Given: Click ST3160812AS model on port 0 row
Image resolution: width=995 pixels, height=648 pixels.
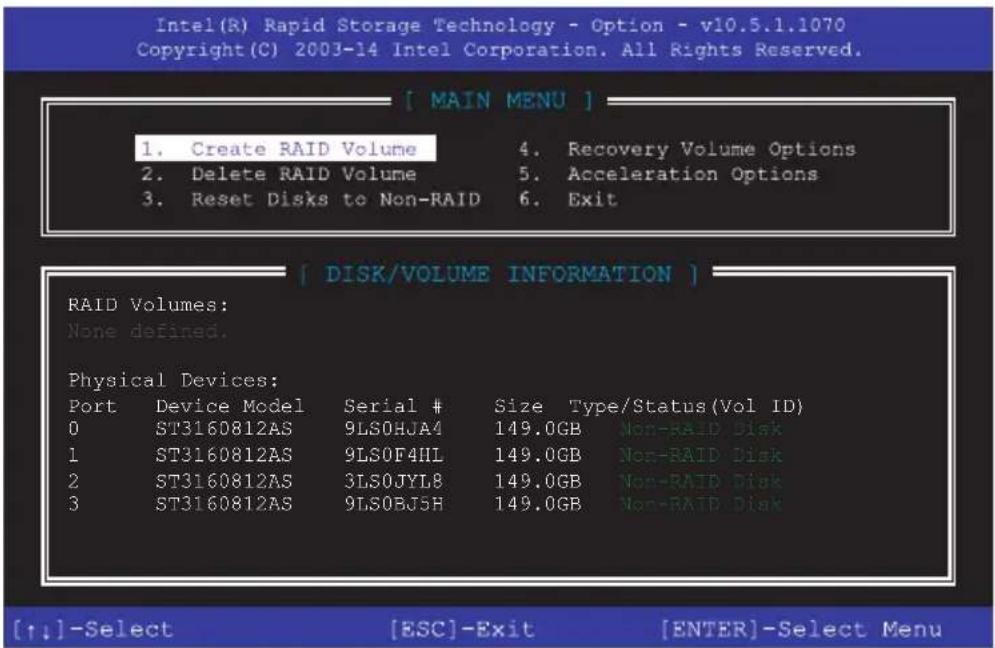Looking at the screenshot, I should point(224,429).
